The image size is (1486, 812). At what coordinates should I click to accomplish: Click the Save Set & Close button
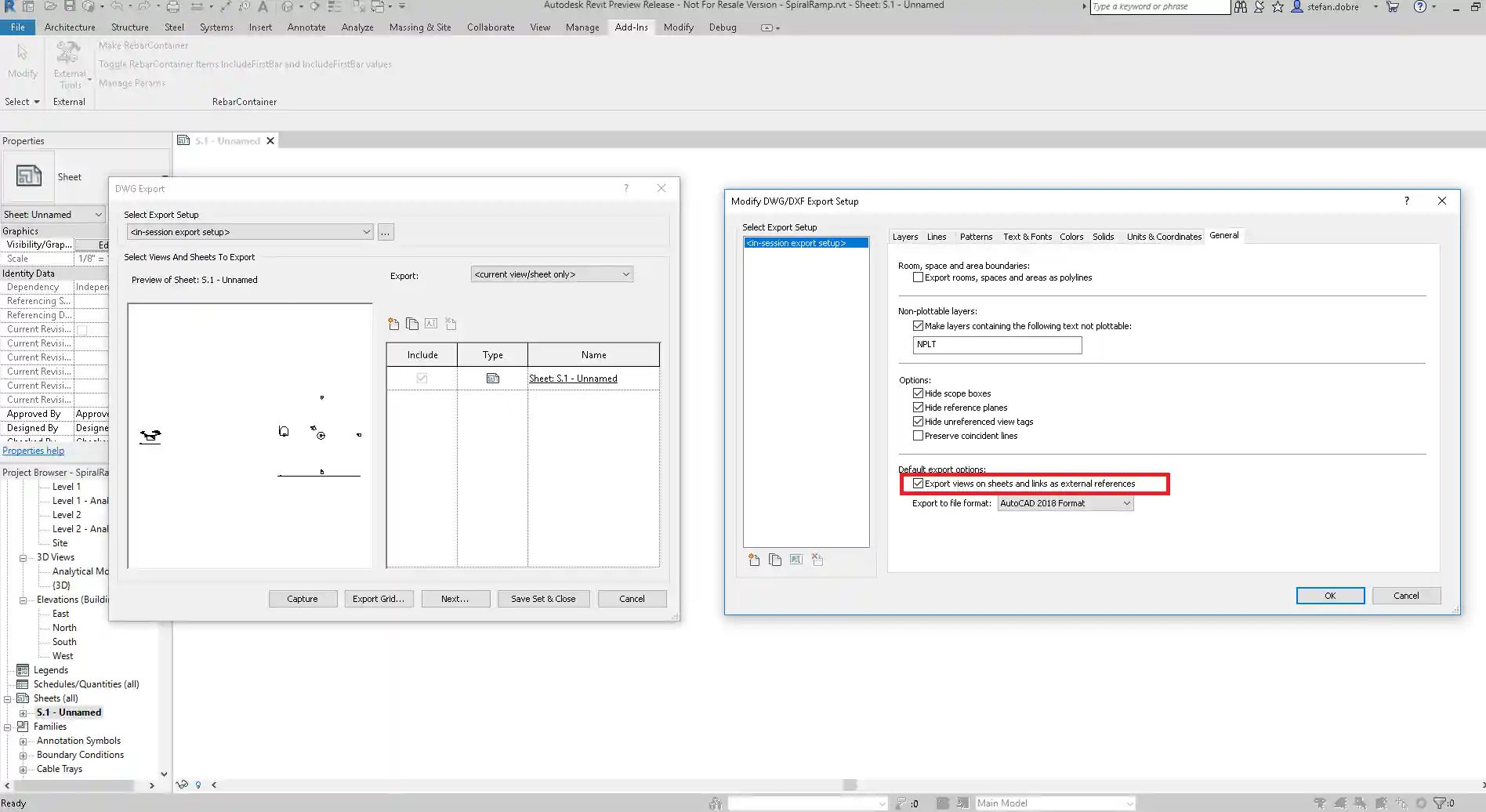click(543, 598)
